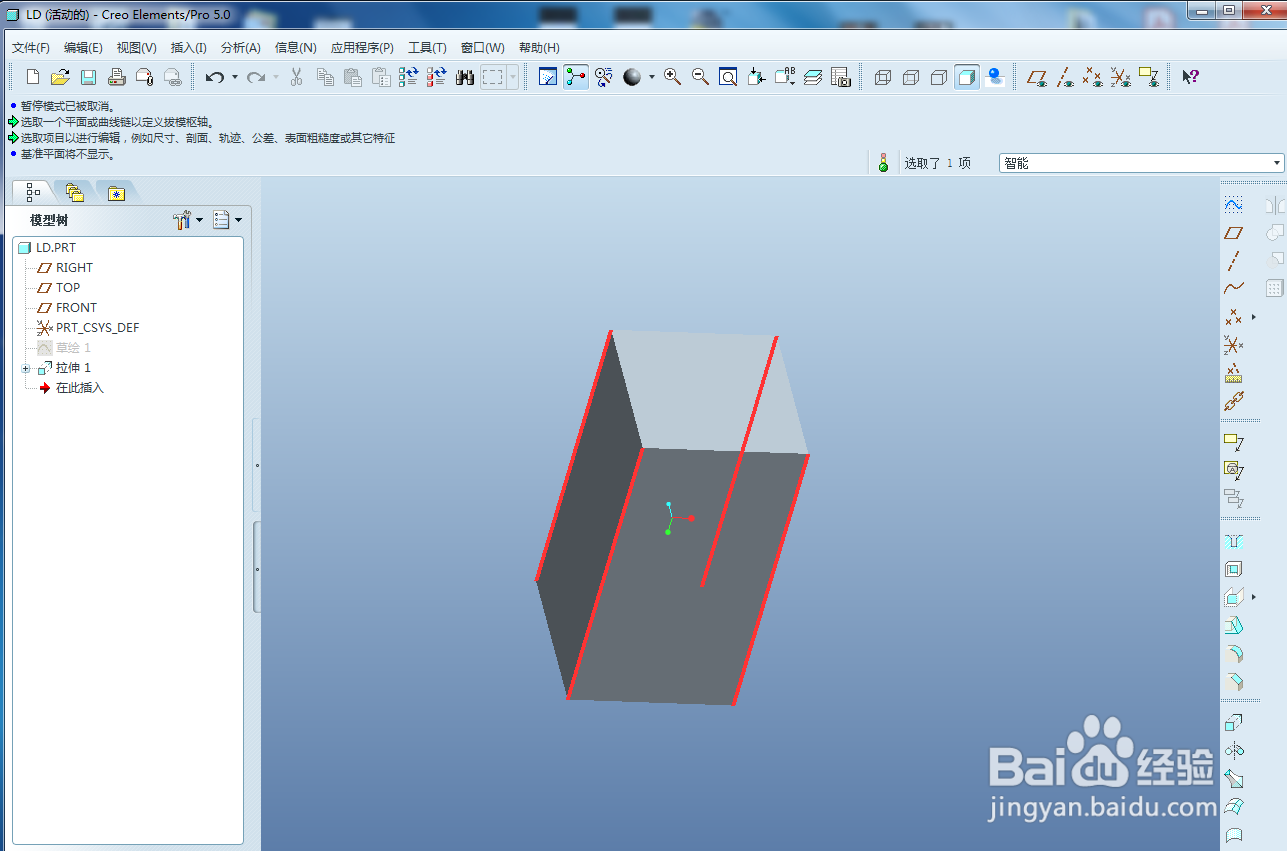Open the Layers icon in the toolbar
This screenshot has width=1287, height=851.
pos(813,77)
